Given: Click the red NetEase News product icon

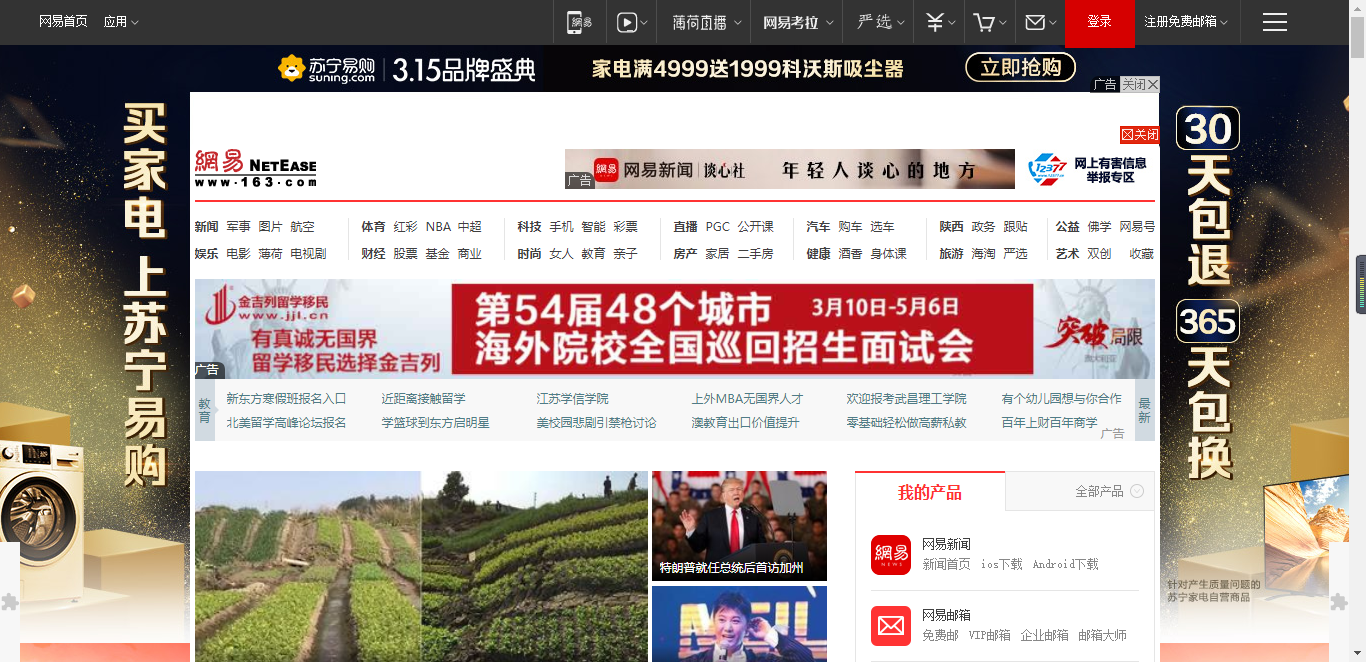Looking at the screenshot, I should tap(891, 554).
